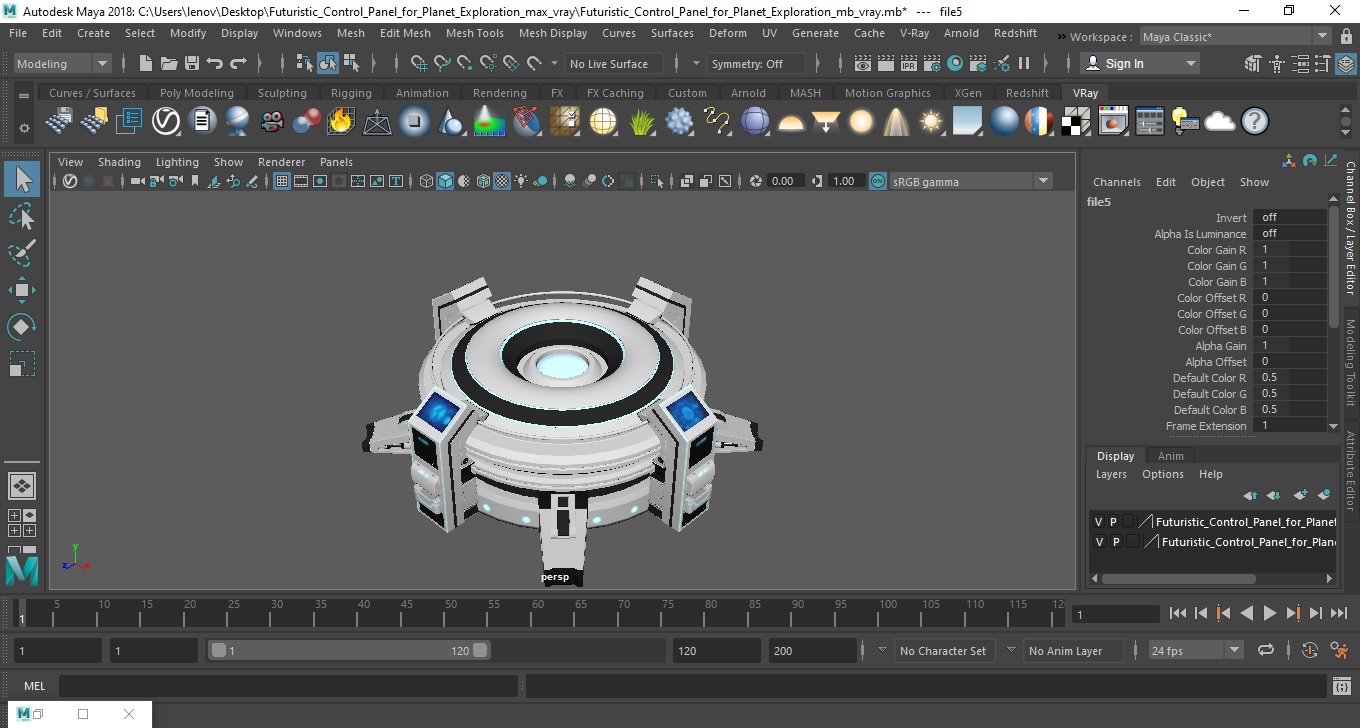
Task: Create a V-Ray sun light from the shelf
Action: (931, 122)
